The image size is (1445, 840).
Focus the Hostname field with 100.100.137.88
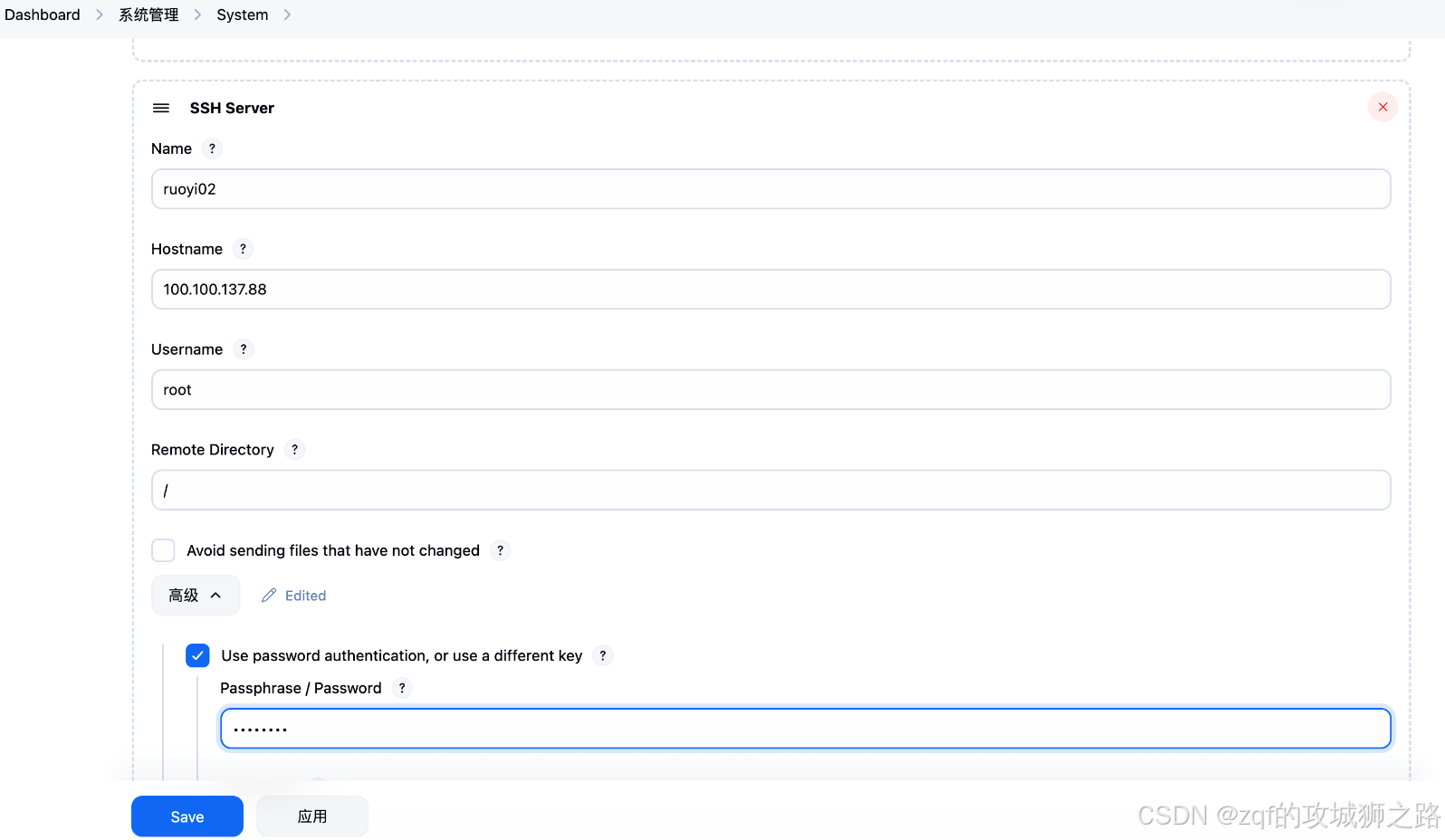[x=771, y=290]
